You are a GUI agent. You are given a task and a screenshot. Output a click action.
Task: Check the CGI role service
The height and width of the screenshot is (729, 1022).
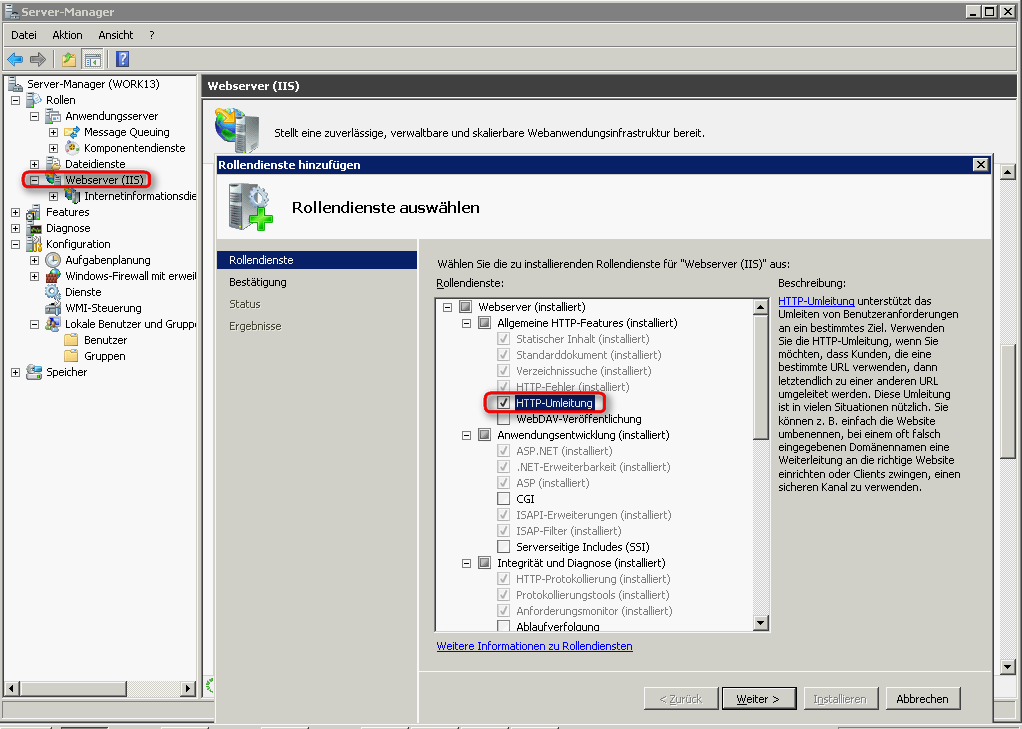pos(504,499)
